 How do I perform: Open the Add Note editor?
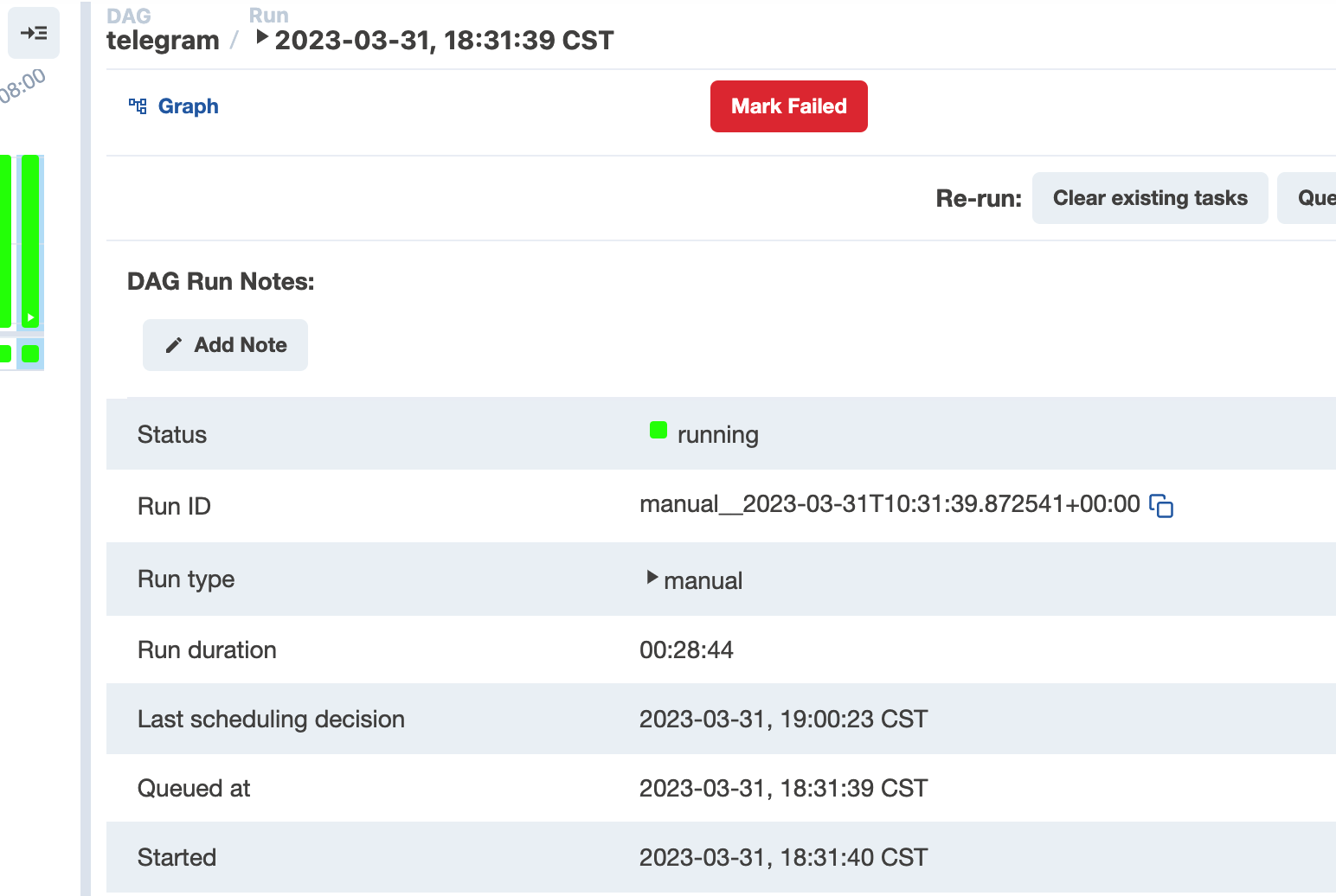coord(225,344)
